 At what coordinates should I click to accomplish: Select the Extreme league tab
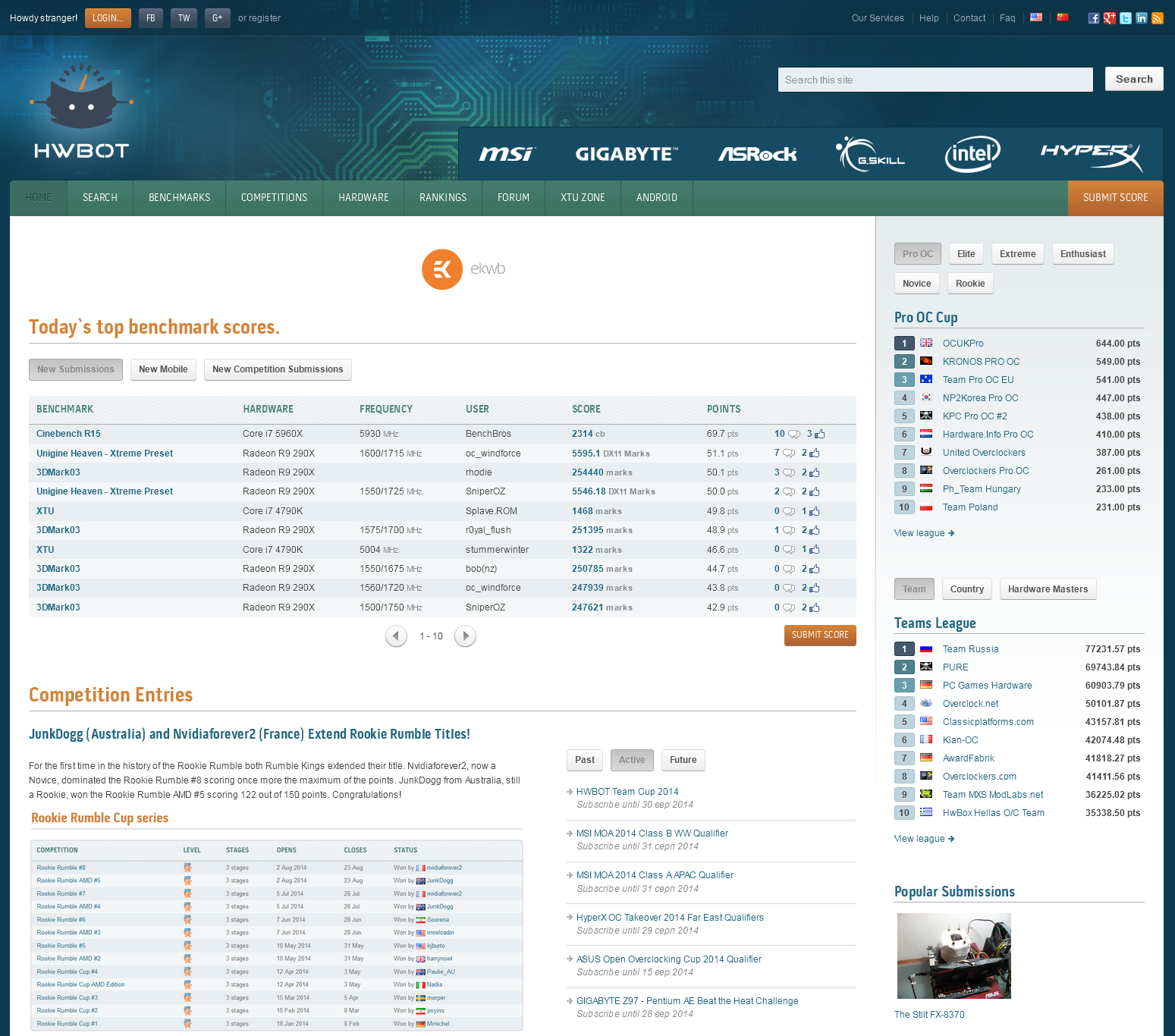pos(1018,254)
